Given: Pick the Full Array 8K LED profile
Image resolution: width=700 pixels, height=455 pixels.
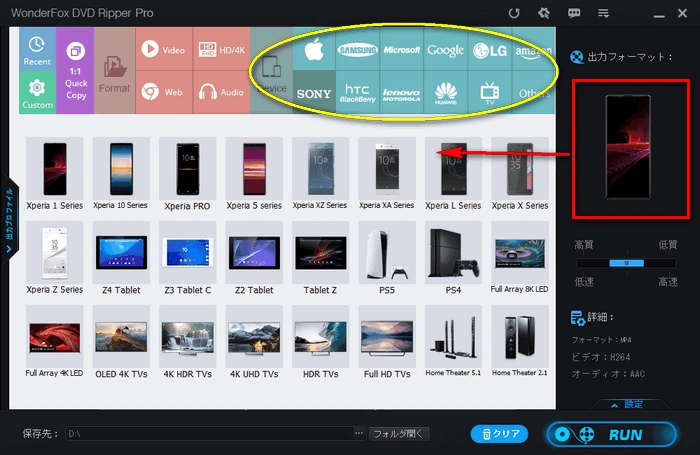Looking at the screenshot, I should 520,258.
